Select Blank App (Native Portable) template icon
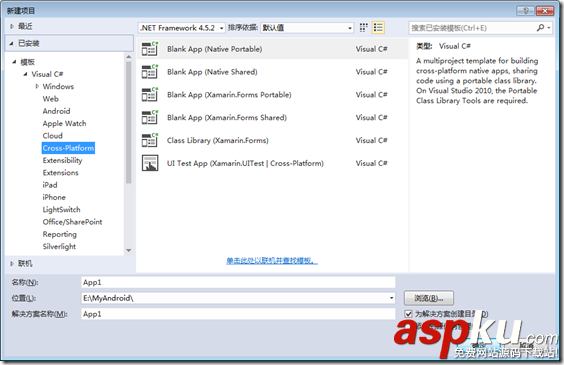Viewport: 564px width, 365px height. pyautogui.click(x=150, y=49)
